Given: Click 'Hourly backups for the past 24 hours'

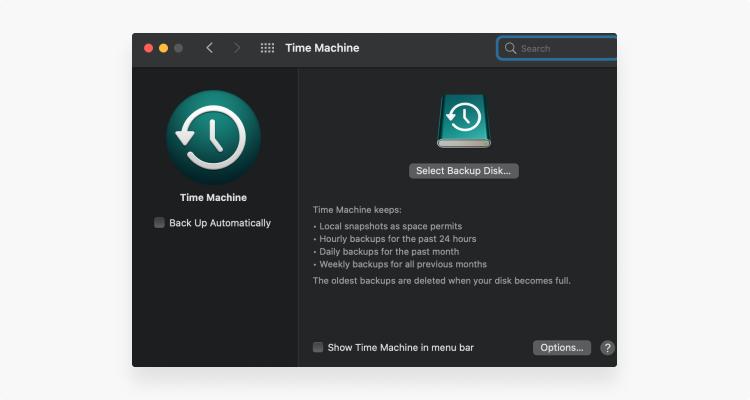Looking at the screenshot, I should point(395,239).
